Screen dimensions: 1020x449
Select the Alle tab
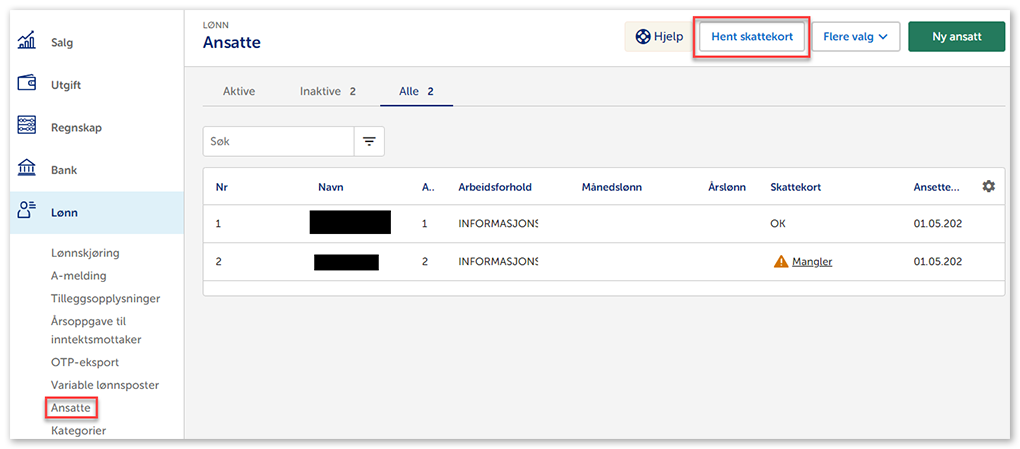416,91
